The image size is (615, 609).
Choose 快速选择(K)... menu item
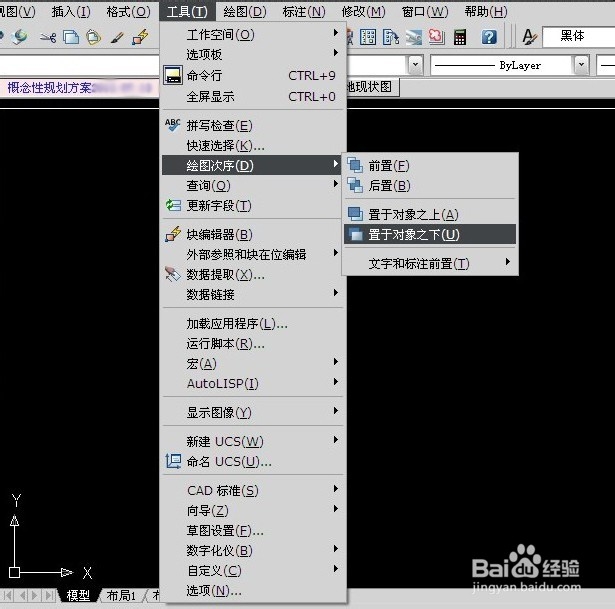tap(253, 145)
